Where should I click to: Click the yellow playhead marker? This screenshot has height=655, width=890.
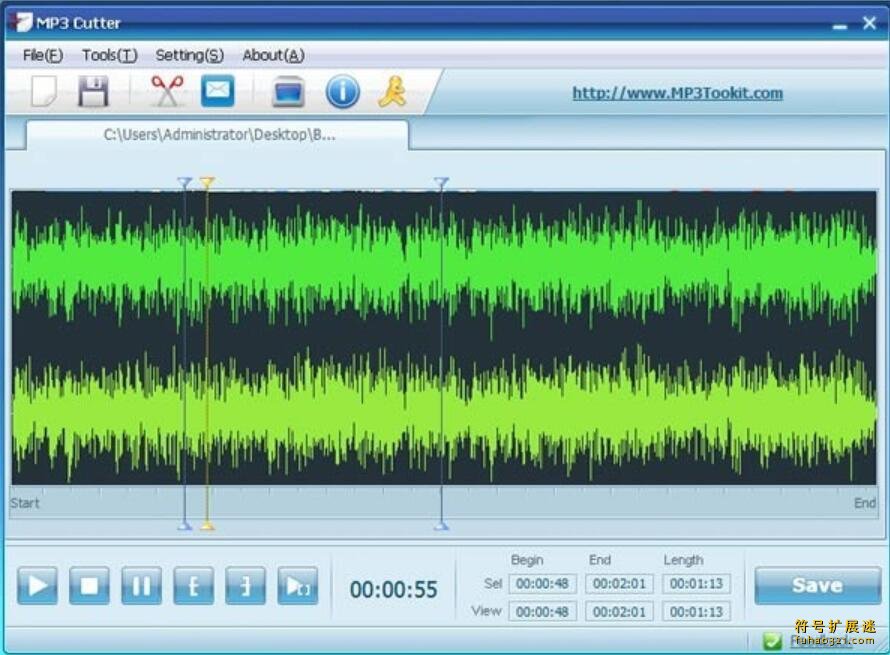click(207, 182)
